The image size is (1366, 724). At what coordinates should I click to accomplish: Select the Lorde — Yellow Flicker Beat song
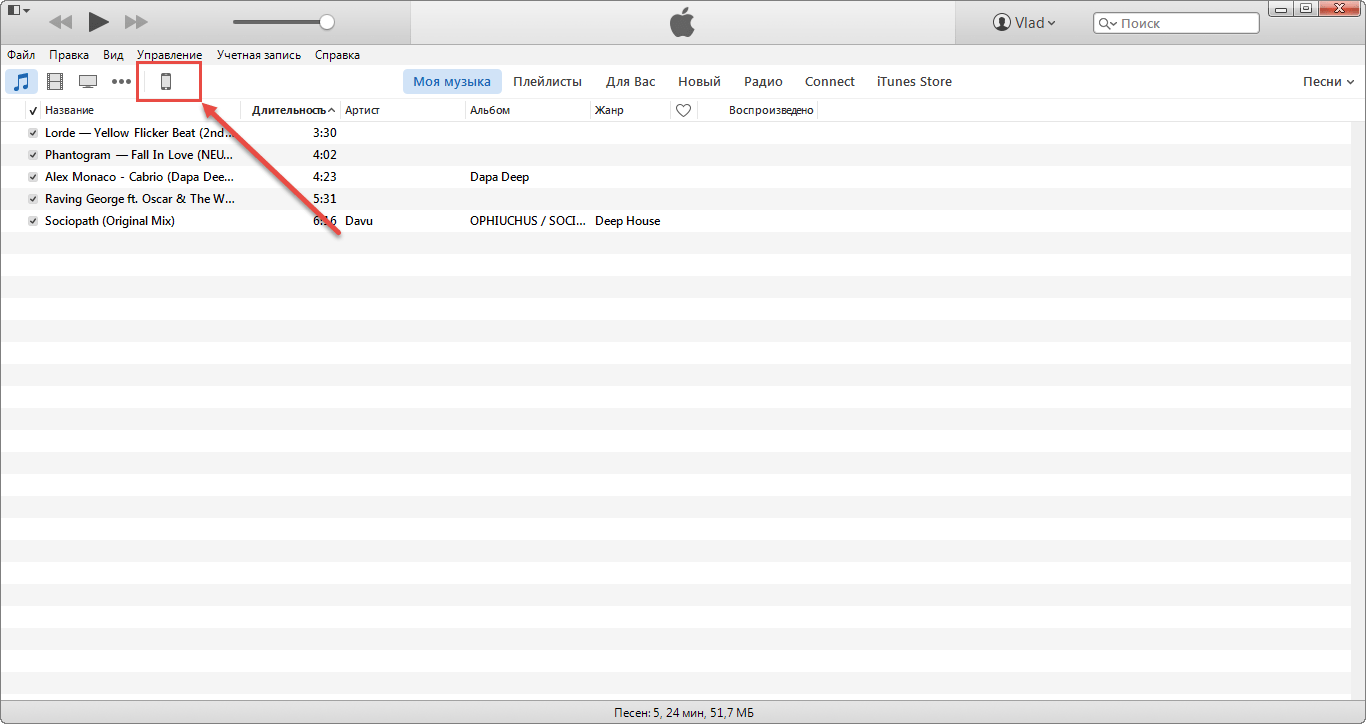coord(139,133)
